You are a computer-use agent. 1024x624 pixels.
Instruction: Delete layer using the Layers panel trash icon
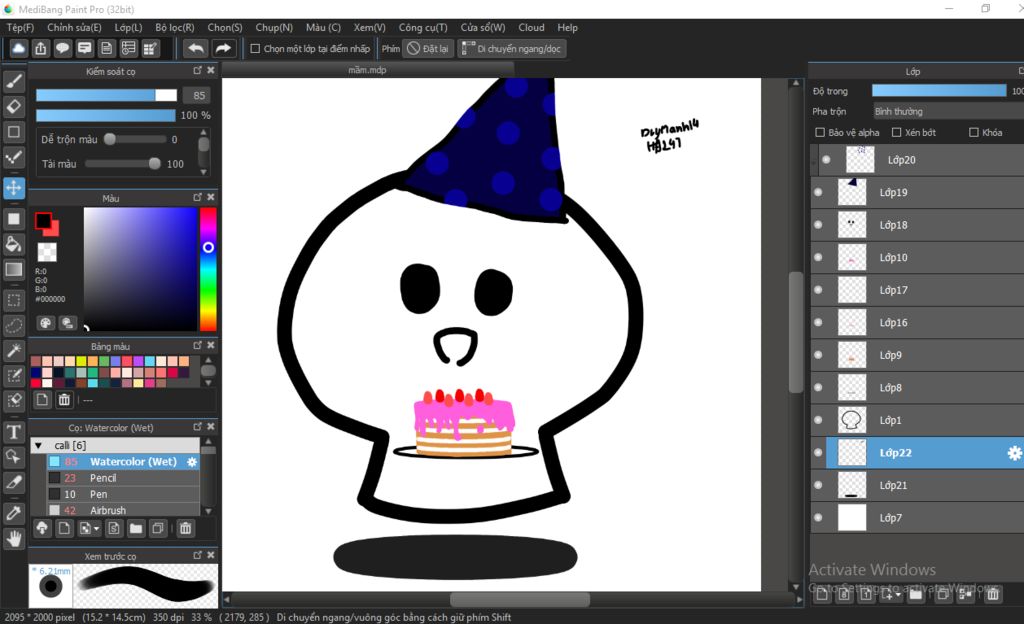[x=993, y=594]
